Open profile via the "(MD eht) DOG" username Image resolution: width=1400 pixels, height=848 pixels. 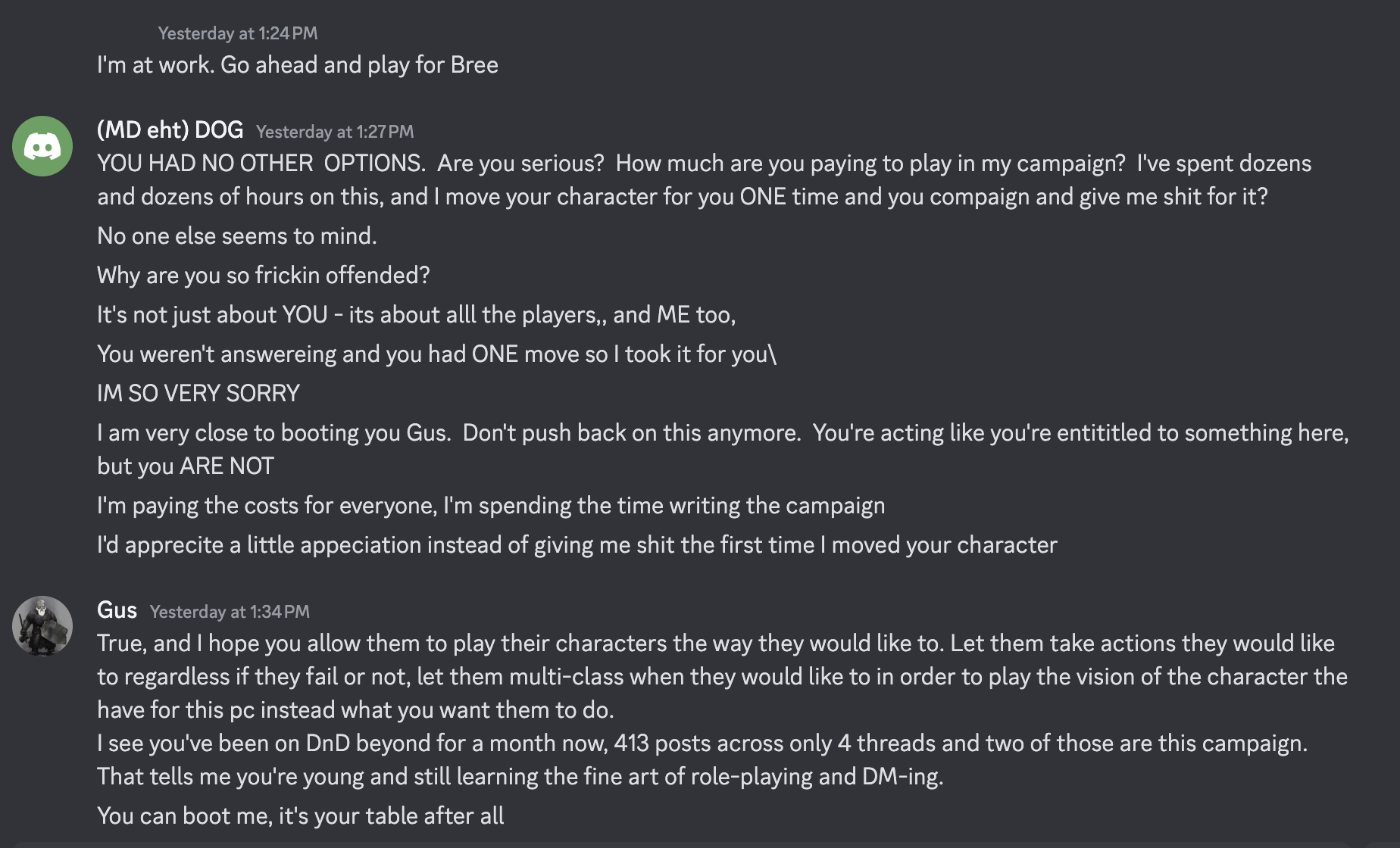170,129
